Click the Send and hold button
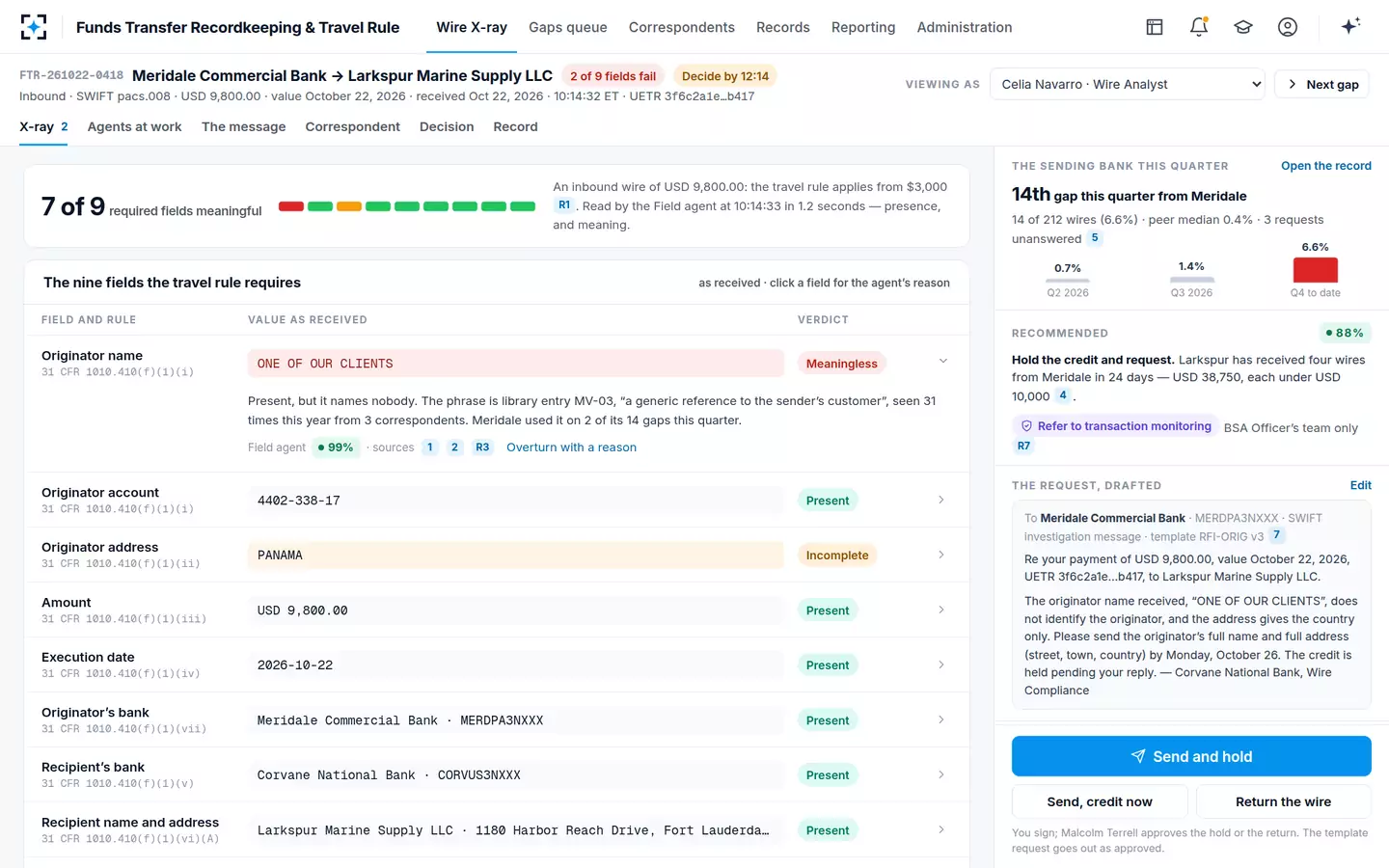The height and width of the screenshot is (868, 1389). [1191, 756]
